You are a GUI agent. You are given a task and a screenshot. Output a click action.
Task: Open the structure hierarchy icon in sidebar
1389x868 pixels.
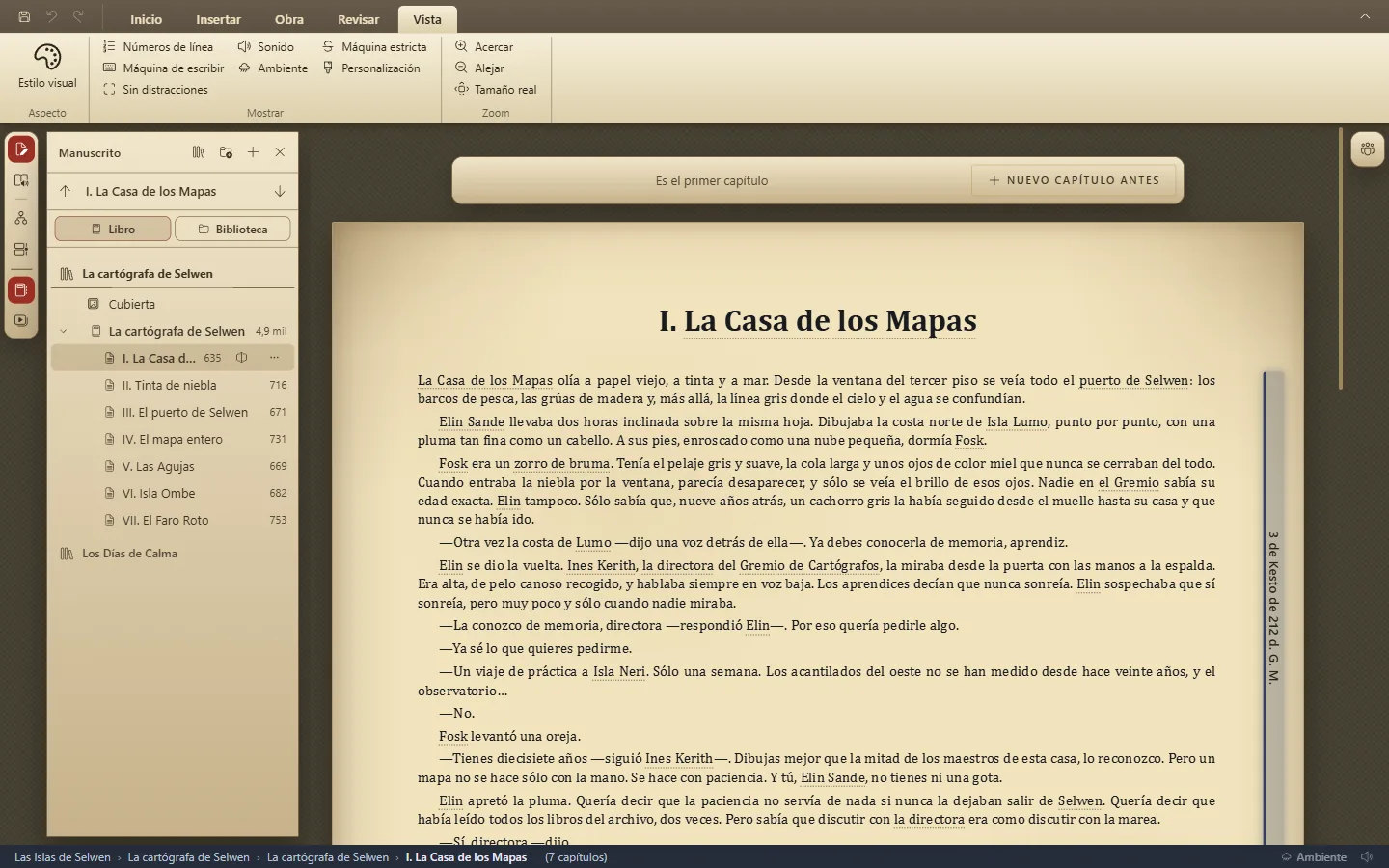(21, 218)
